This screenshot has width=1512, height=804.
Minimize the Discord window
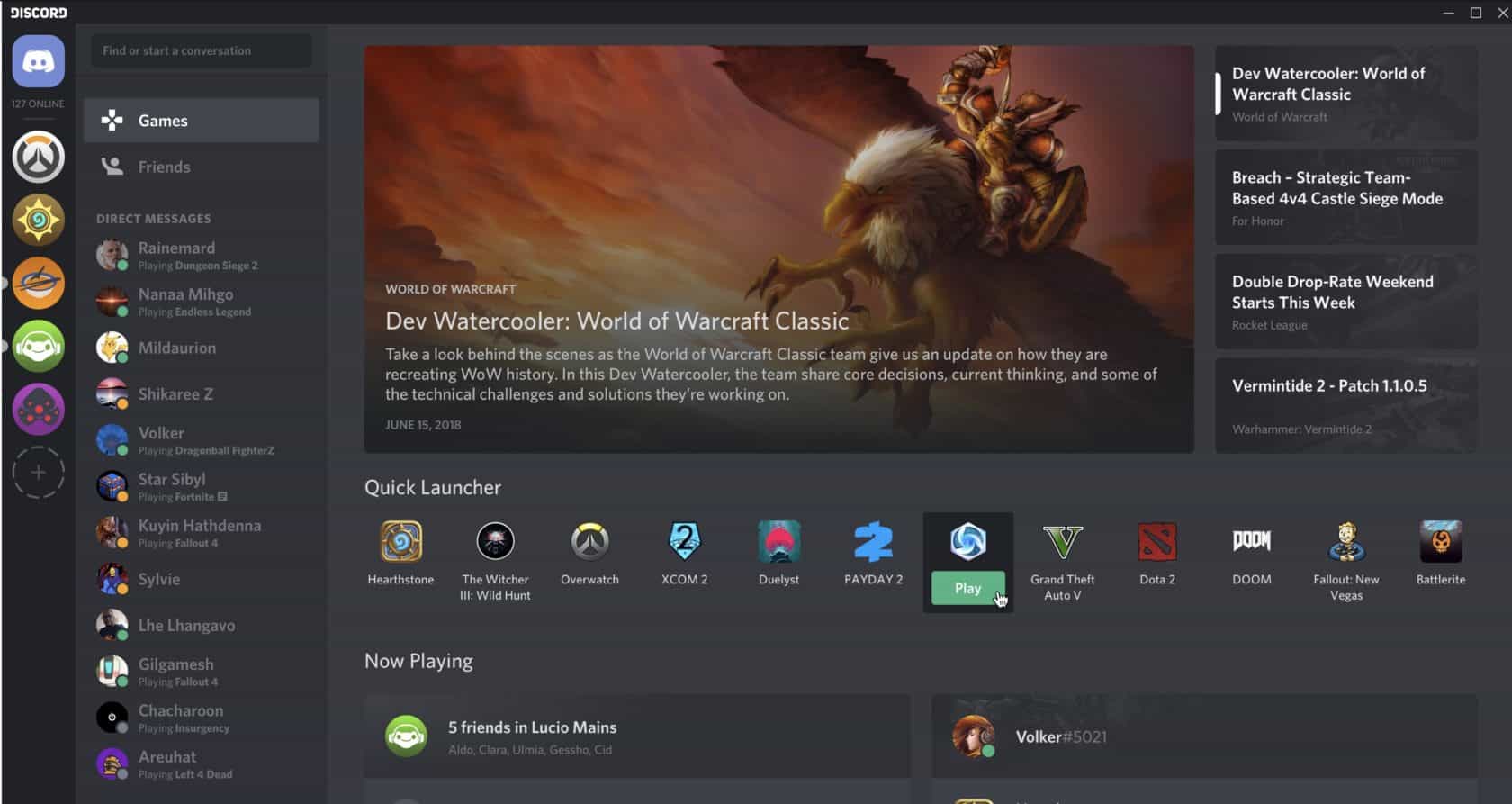[x=1448, y=13]
